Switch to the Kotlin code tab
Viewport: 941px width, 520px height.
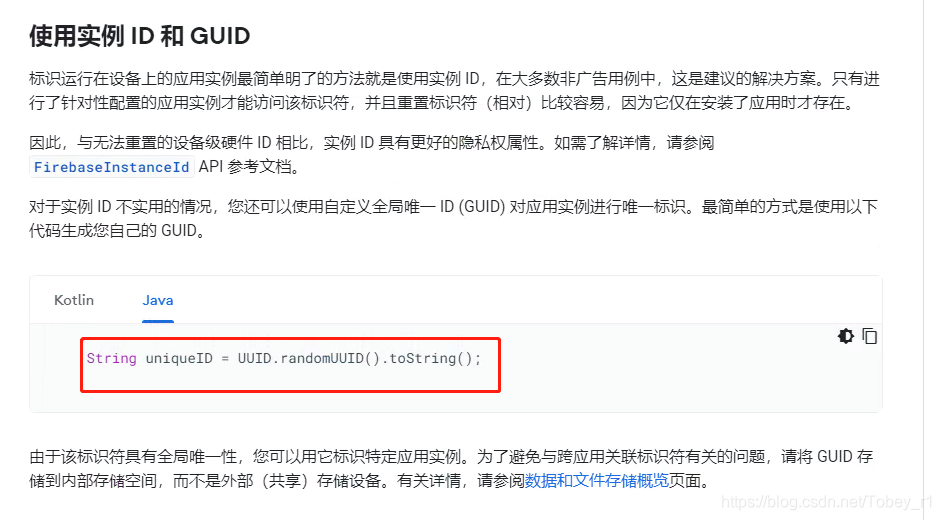tap(74, 300)
